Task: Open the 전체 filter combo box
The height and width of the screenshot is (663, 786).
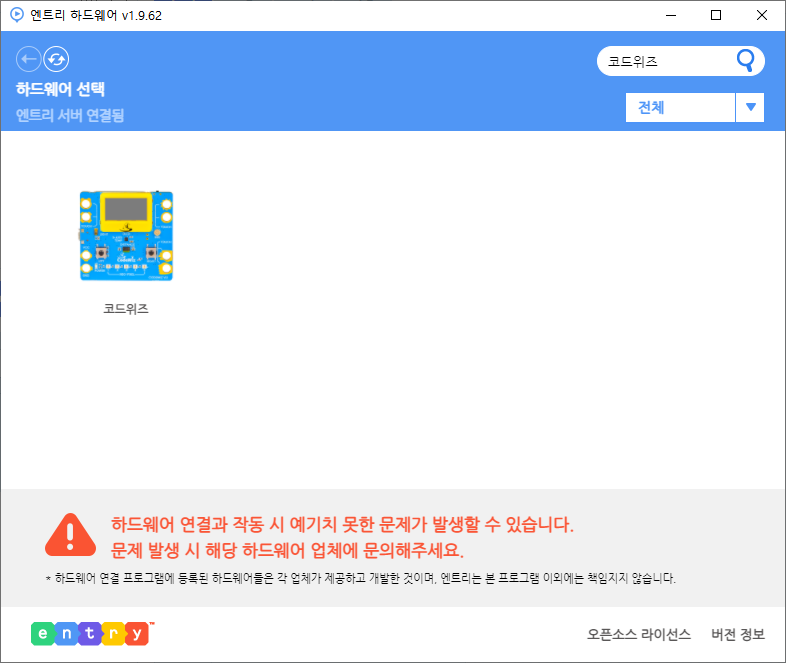Action: tap(695, 107)
